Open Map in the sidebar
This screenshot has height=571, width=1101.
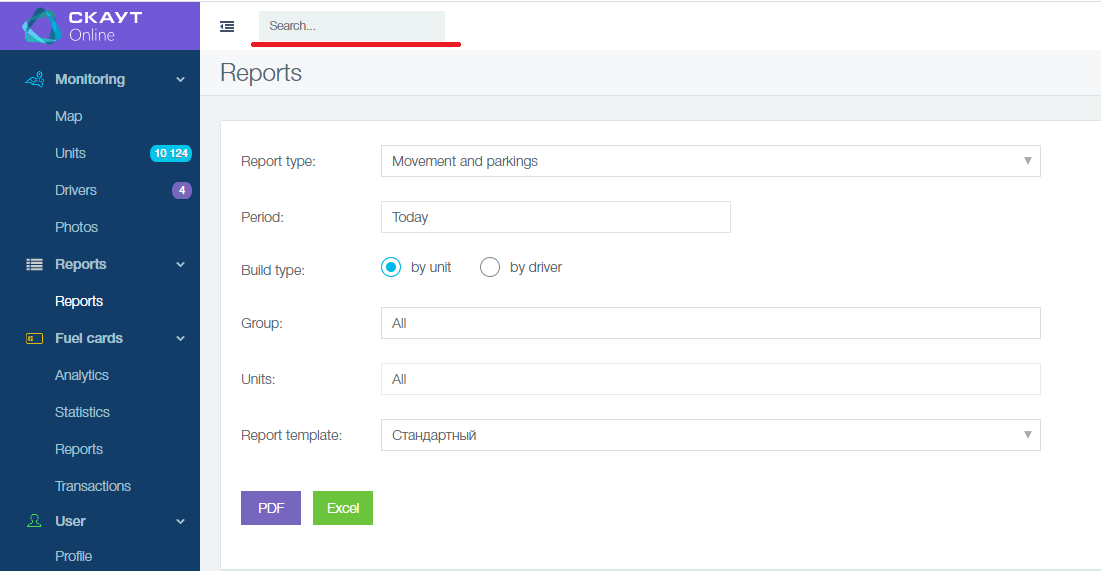tap(69, 116)
